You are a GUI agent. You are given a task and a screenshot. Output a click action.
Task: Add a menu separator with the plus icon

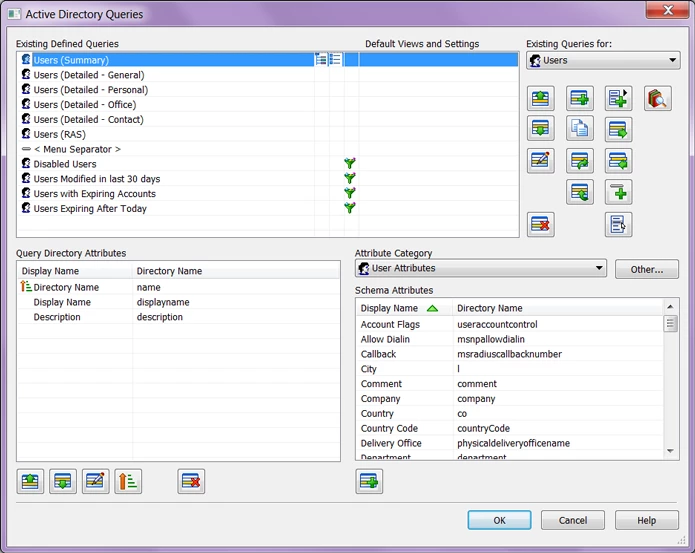point(618,192)
